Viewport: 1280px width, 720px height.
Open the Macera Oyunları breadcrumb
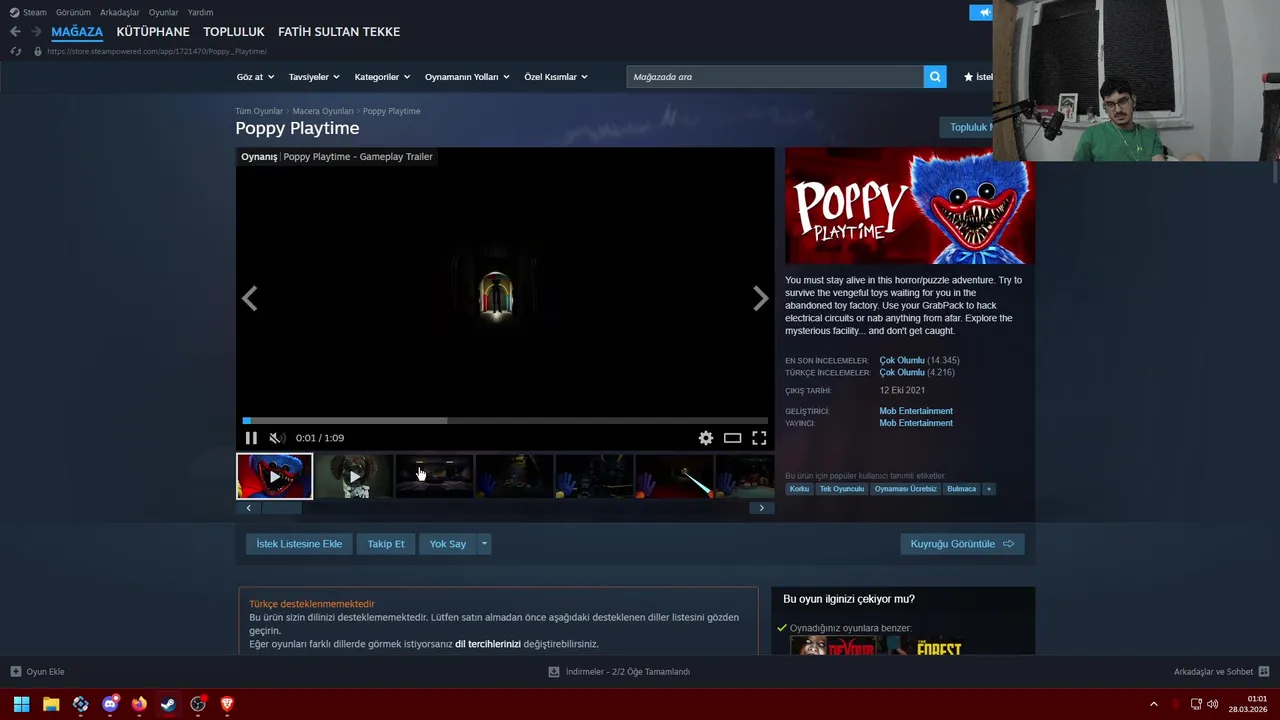tap(323, 111)
